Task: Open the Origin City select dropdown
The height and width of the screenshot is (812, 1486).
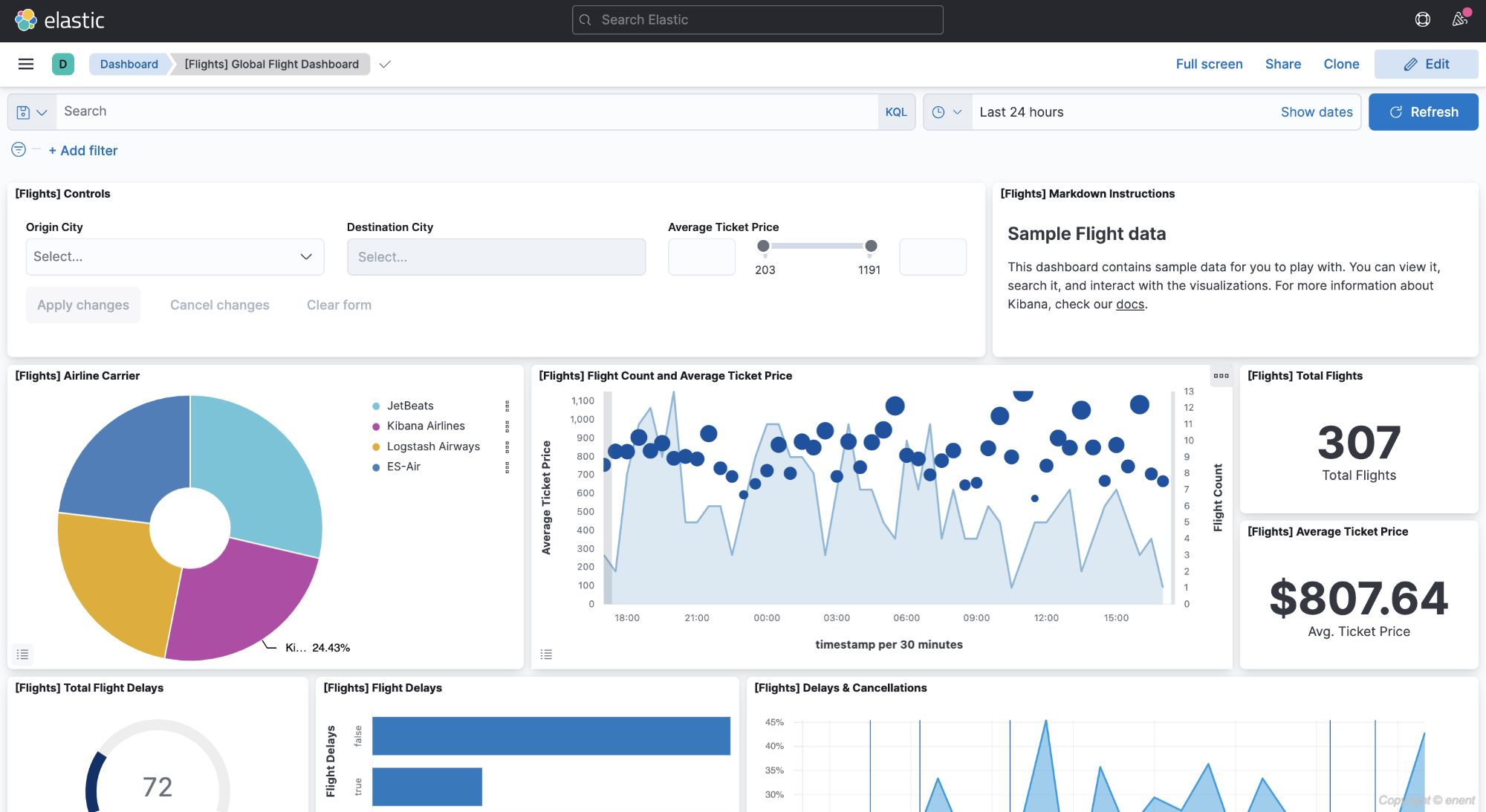Action: point(175,257)
